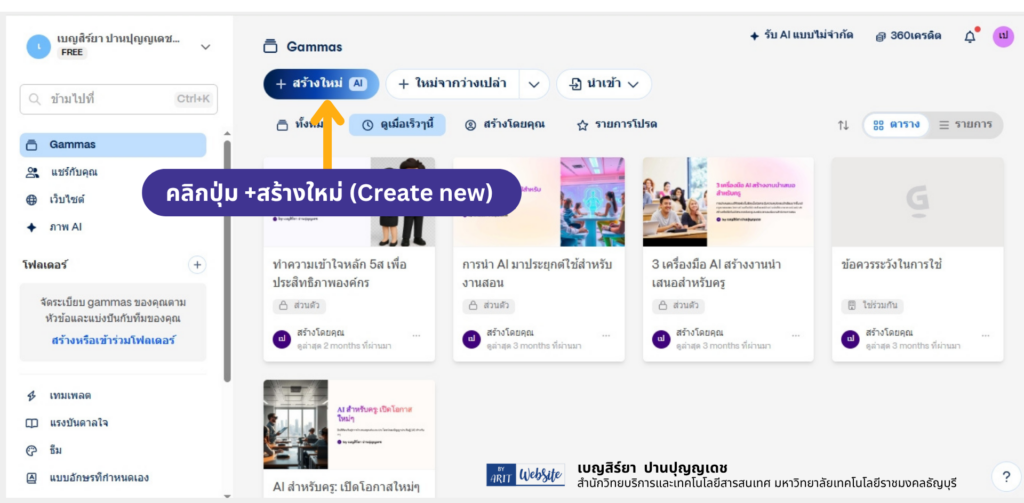The width and height of the screenshot is (1024, 503).
Task: Open more options on ข้อควรระวังในการใช้ card
Action: 985,336
